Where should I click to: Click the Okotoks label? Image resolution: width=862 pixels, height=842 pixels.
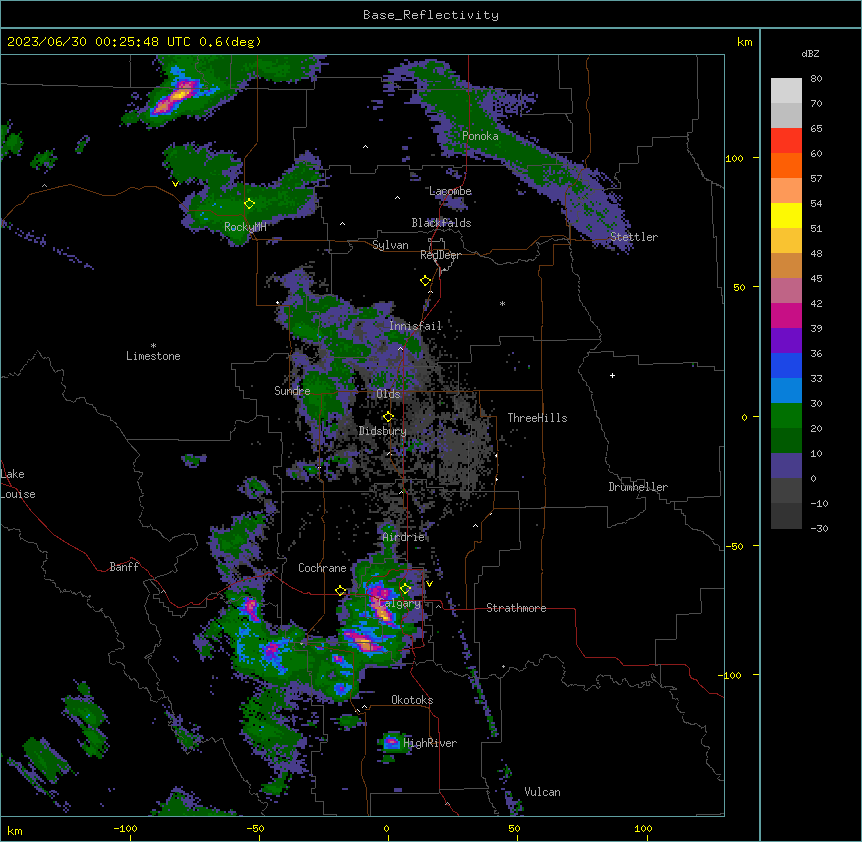412,700
